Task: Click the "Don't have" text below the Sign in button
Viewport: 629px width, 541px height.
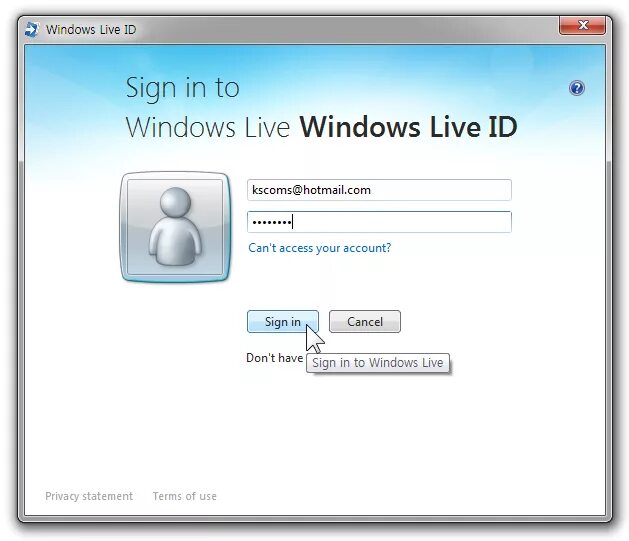Action: click(x=274, y=358)
